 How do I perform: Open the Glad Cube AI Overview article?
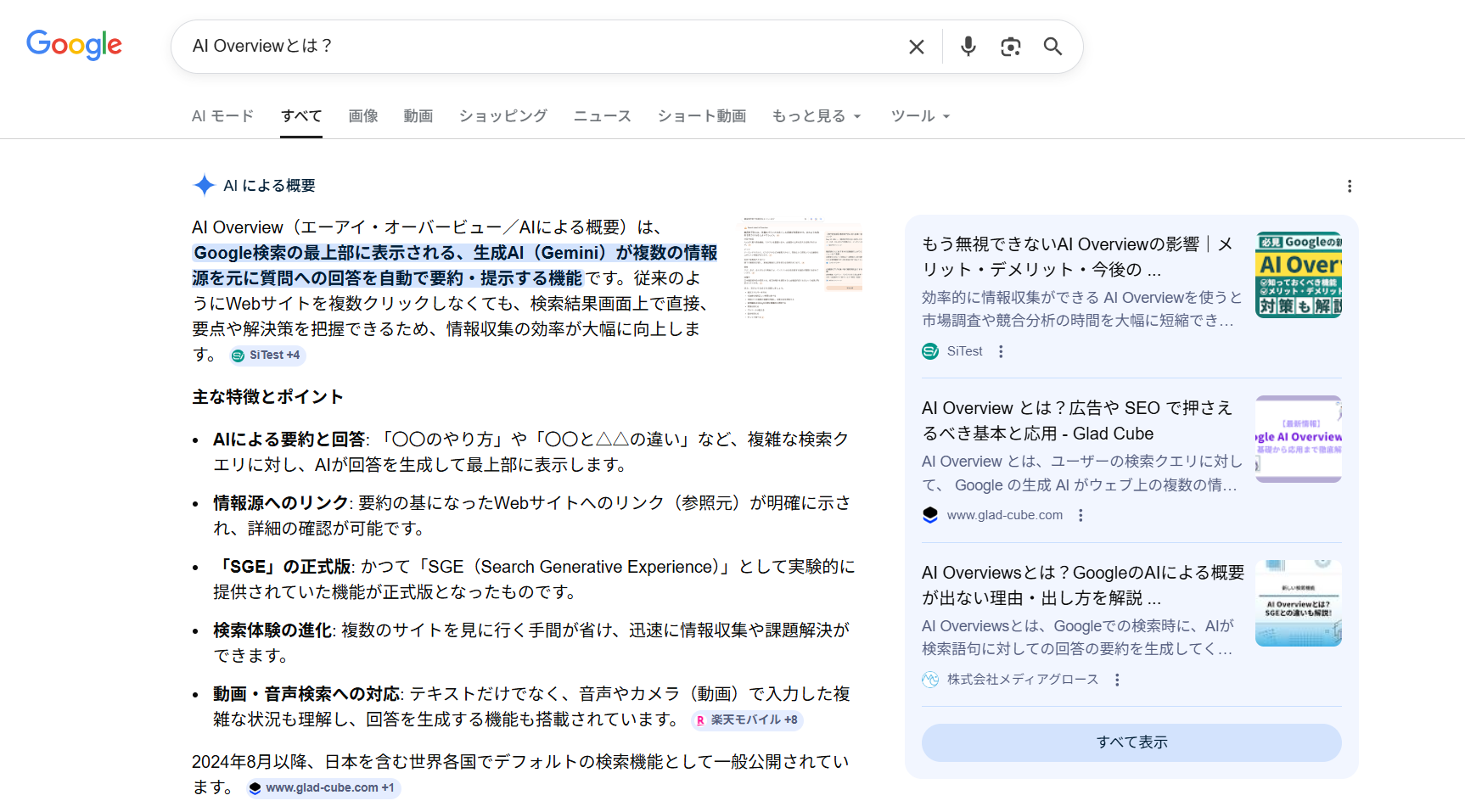1077,421
